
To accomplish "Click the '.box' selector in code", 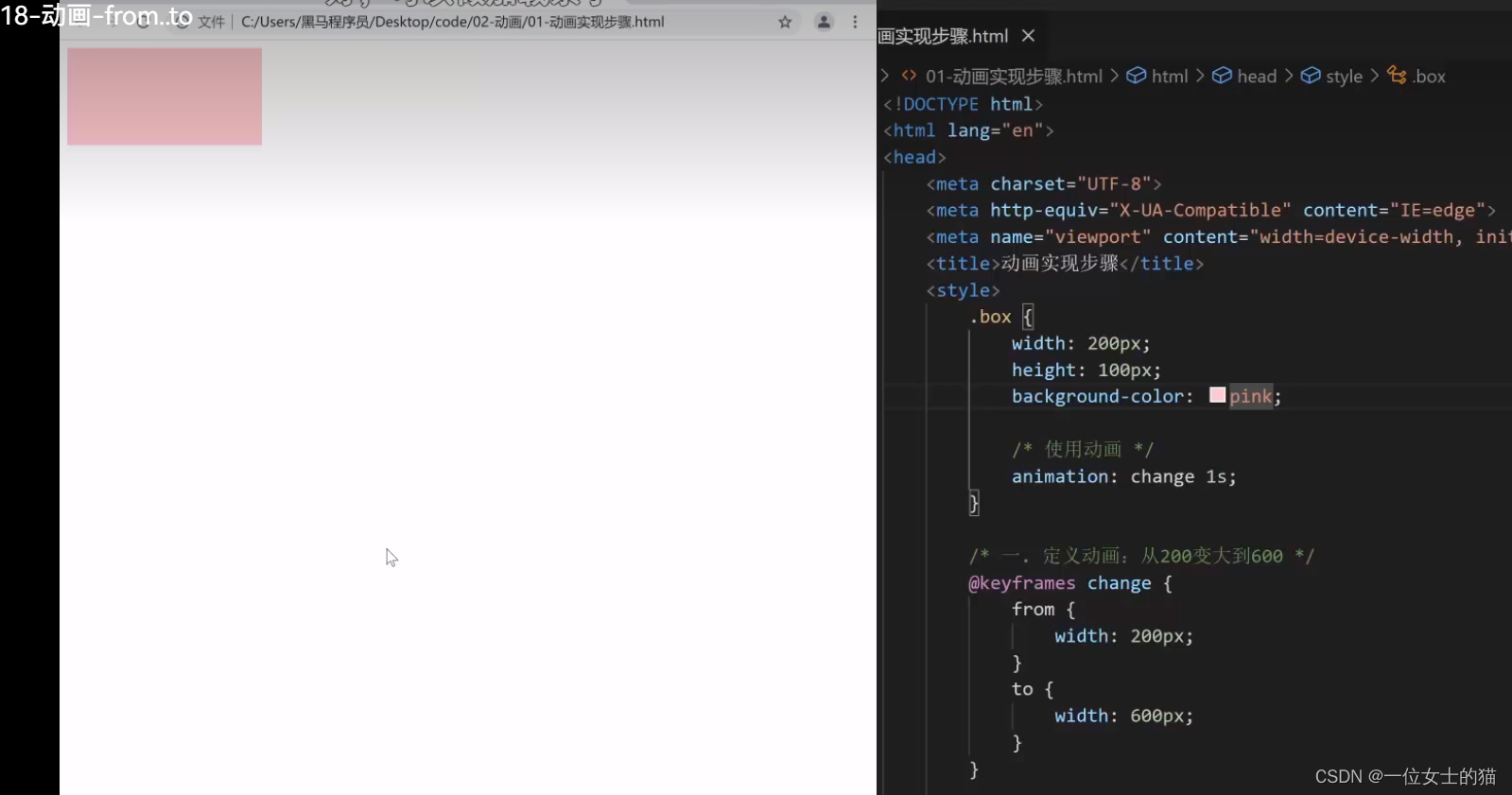I will click(990, 317).
